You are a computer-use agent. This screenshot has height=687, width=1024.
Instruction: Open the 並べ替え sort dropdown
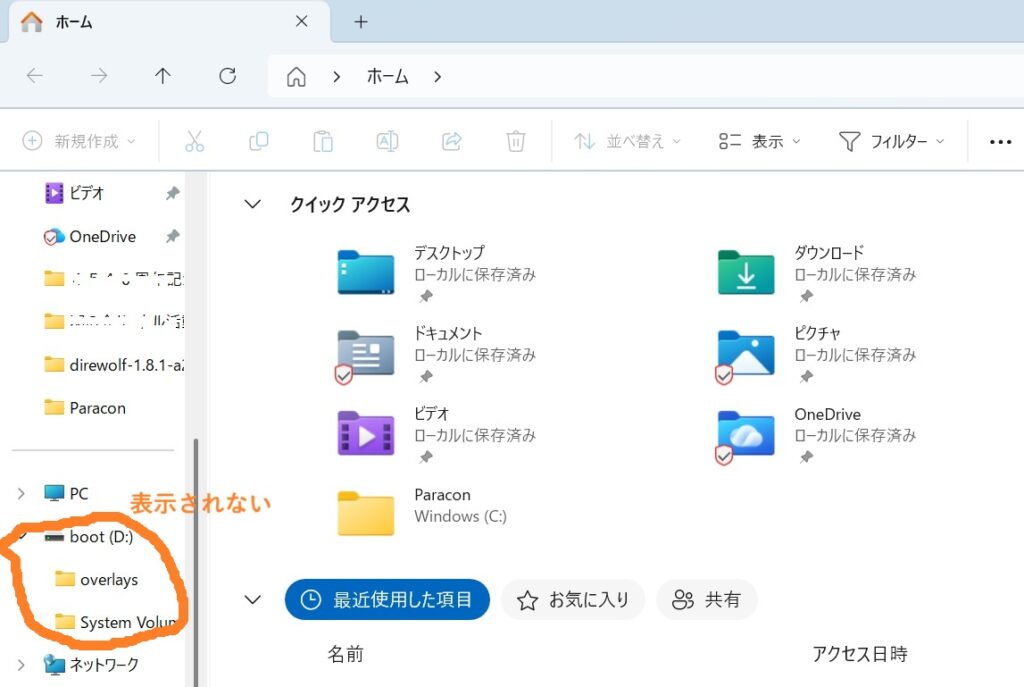tap(627, 142)
